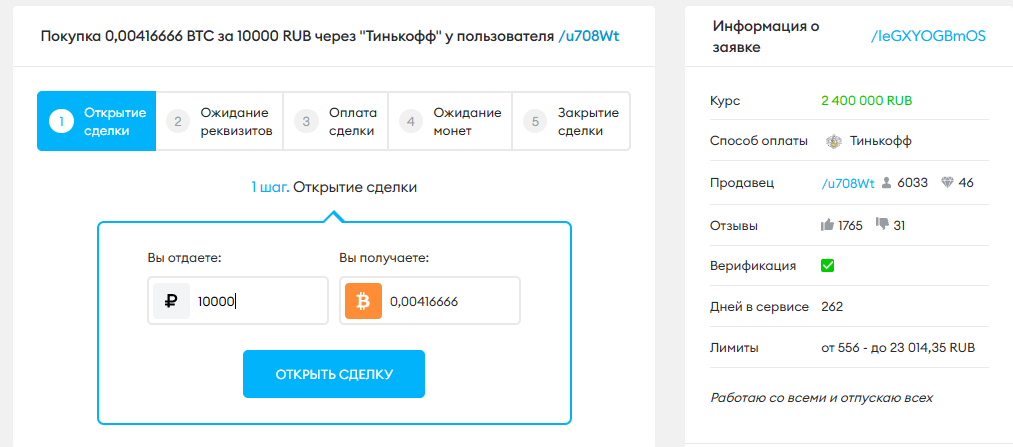
Task: Click the Курс label
Action: (x=725, y=101)
